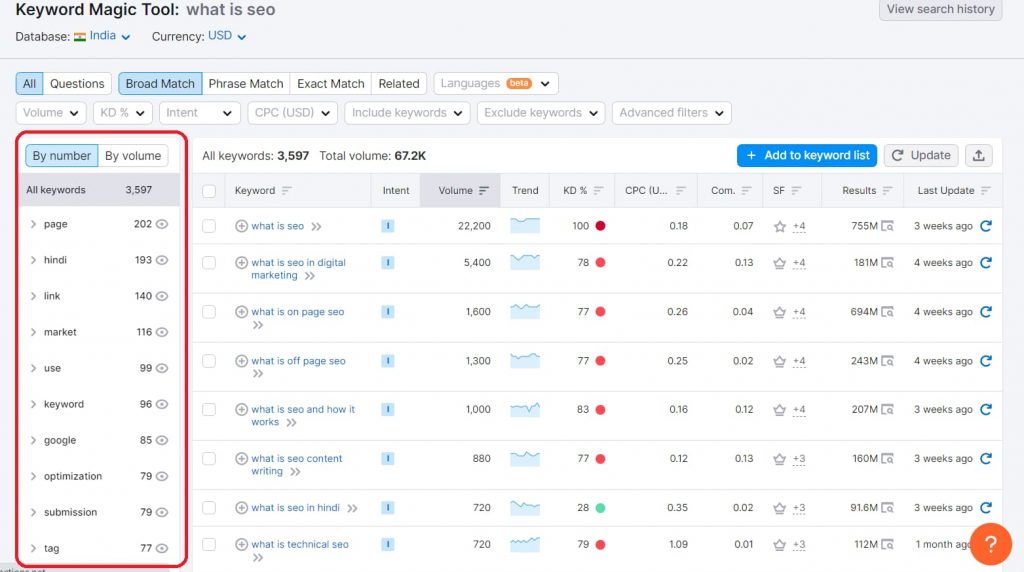Sort by Keyword column sort icon
Viewport: 1024px width, 572px height.
(x=286, y=191)
